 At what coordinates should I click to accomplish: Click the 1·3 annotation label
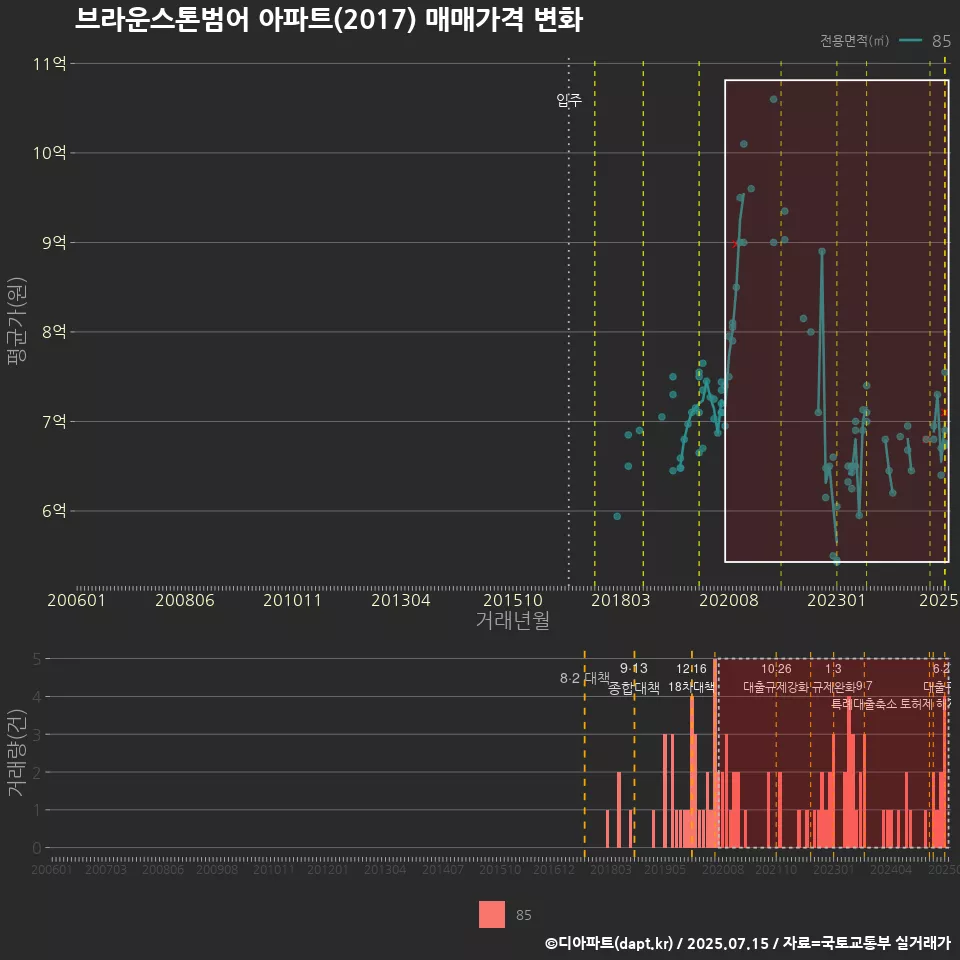833,669
